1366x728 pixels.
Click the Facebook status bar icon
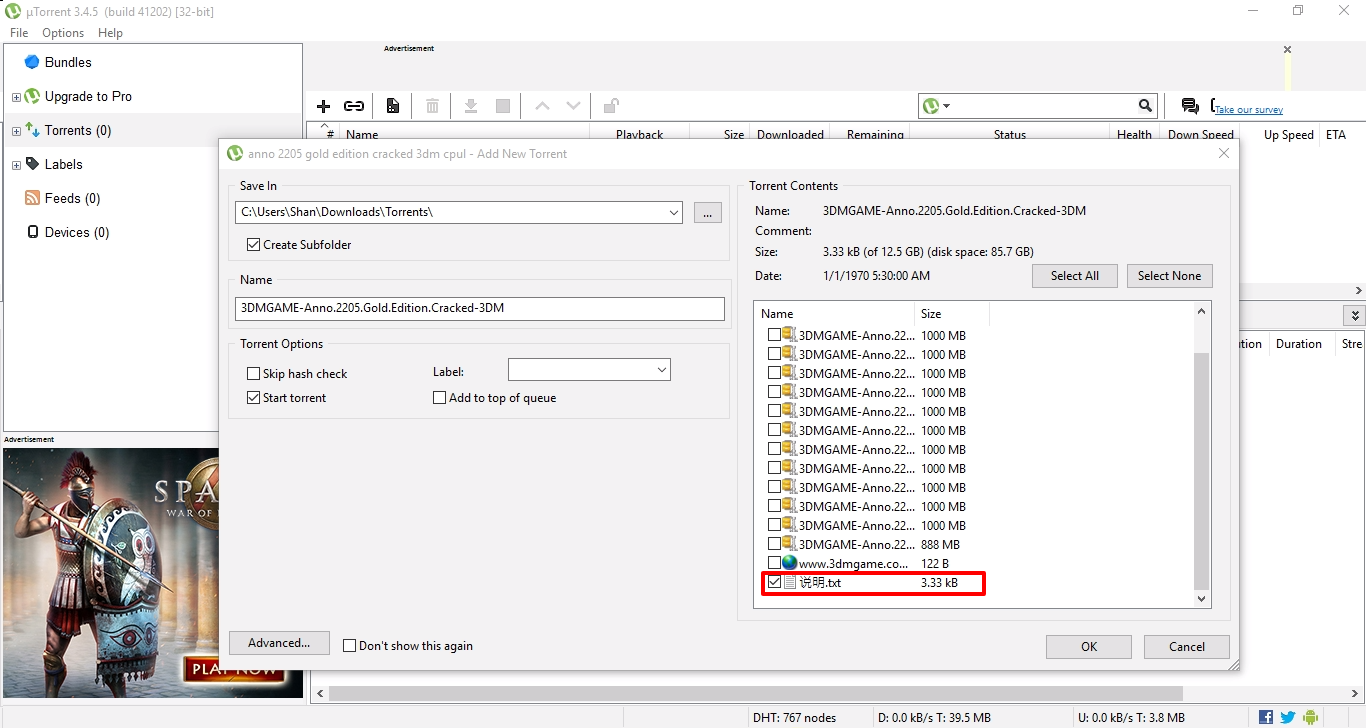pos(1266,717)
